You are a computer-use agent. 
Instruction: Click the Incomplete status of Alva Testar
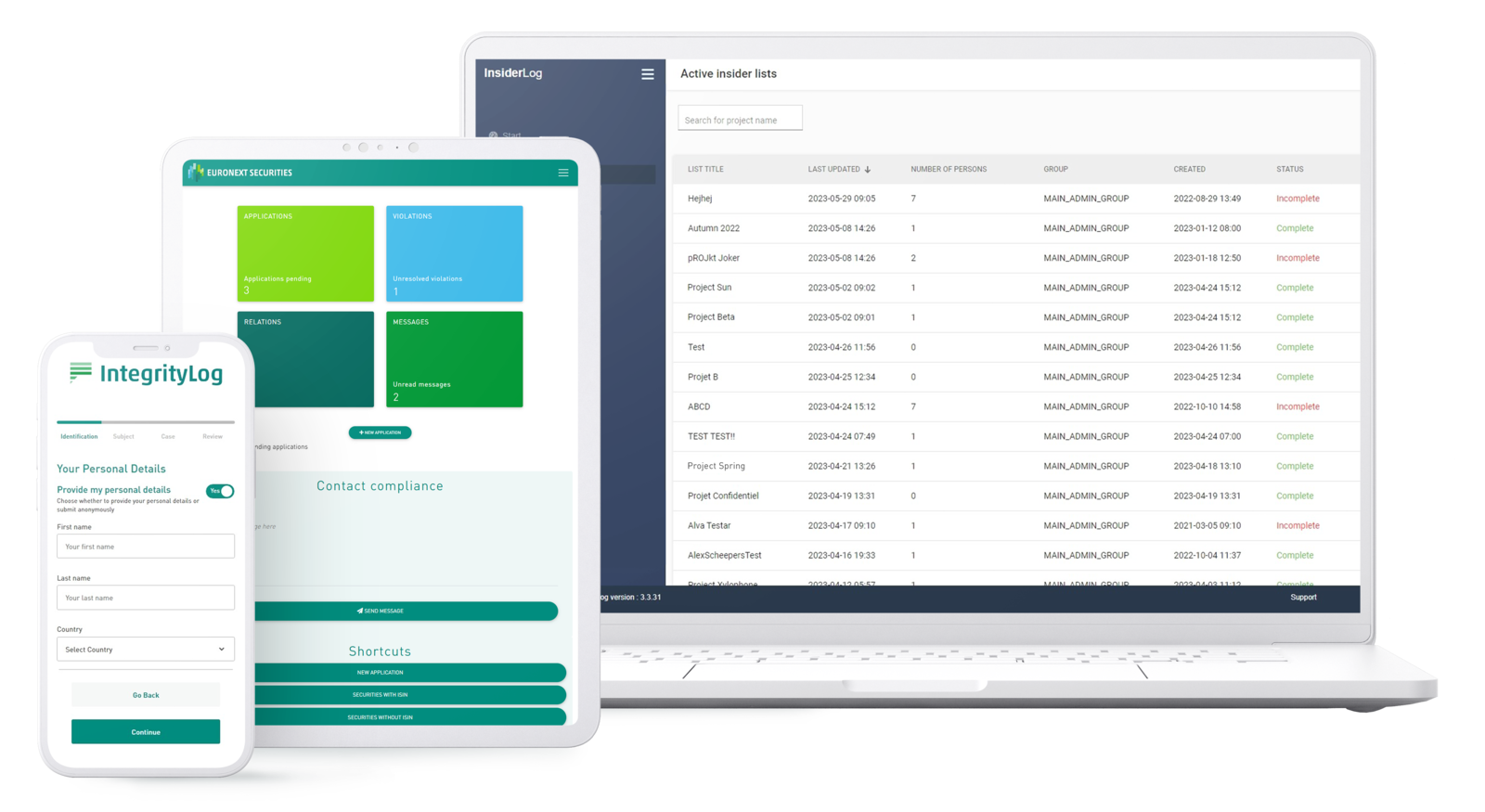(1298, 525)
